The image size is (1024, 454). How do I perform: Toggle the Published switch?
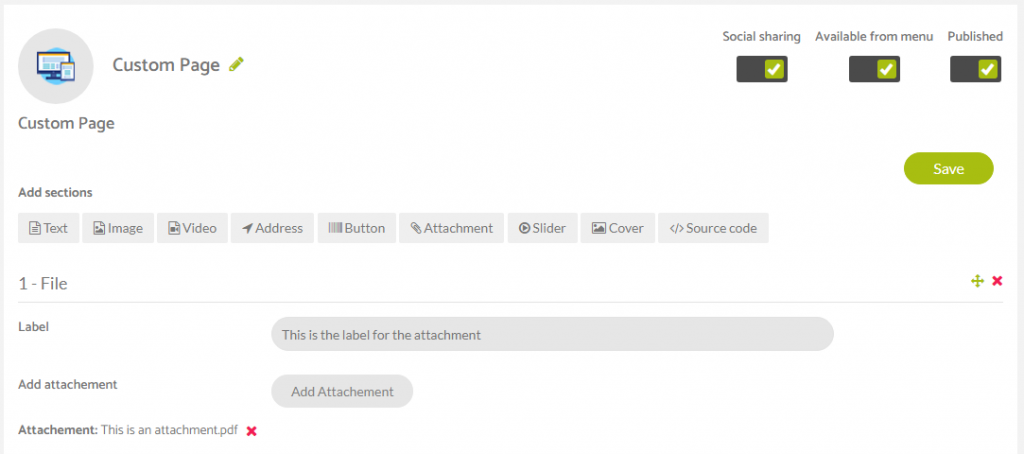pos(975,69)
